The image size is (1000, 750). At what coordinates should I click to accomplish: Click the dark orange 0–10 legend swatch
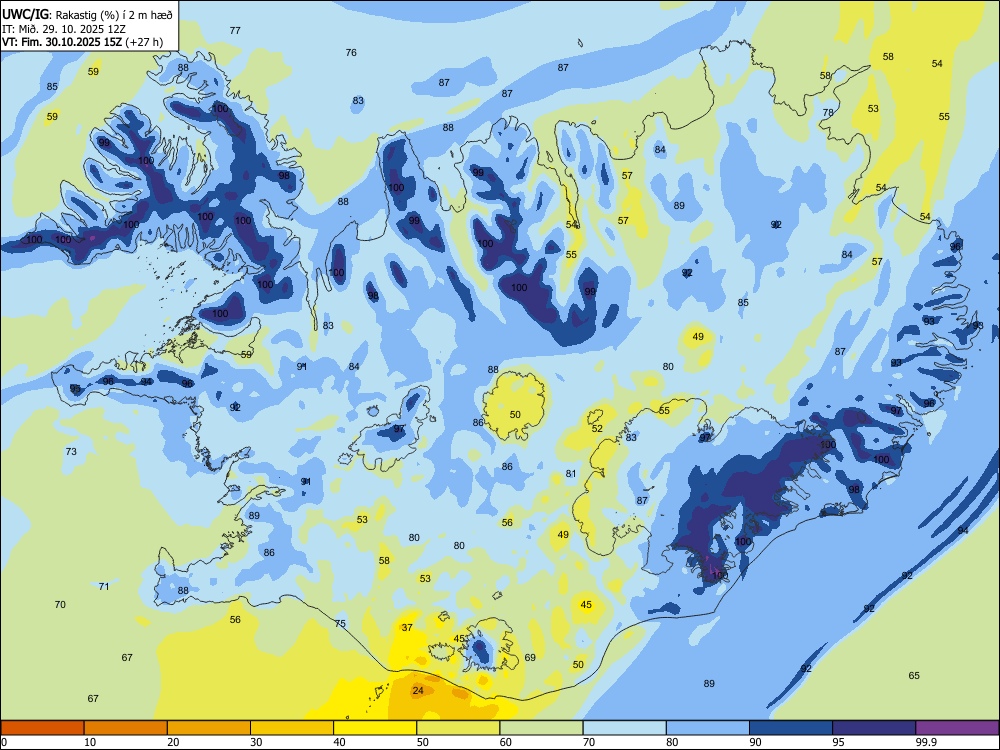42,728
